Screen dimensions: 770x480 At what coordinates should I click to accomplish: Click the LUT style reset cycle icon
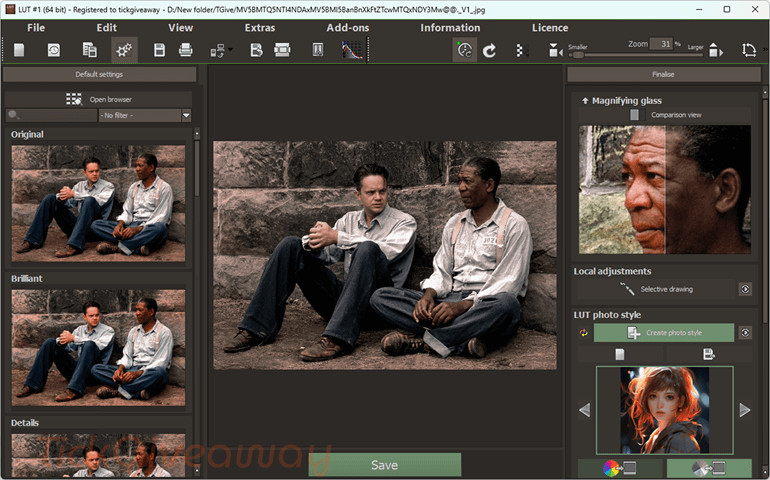click(x=584, y=333)
